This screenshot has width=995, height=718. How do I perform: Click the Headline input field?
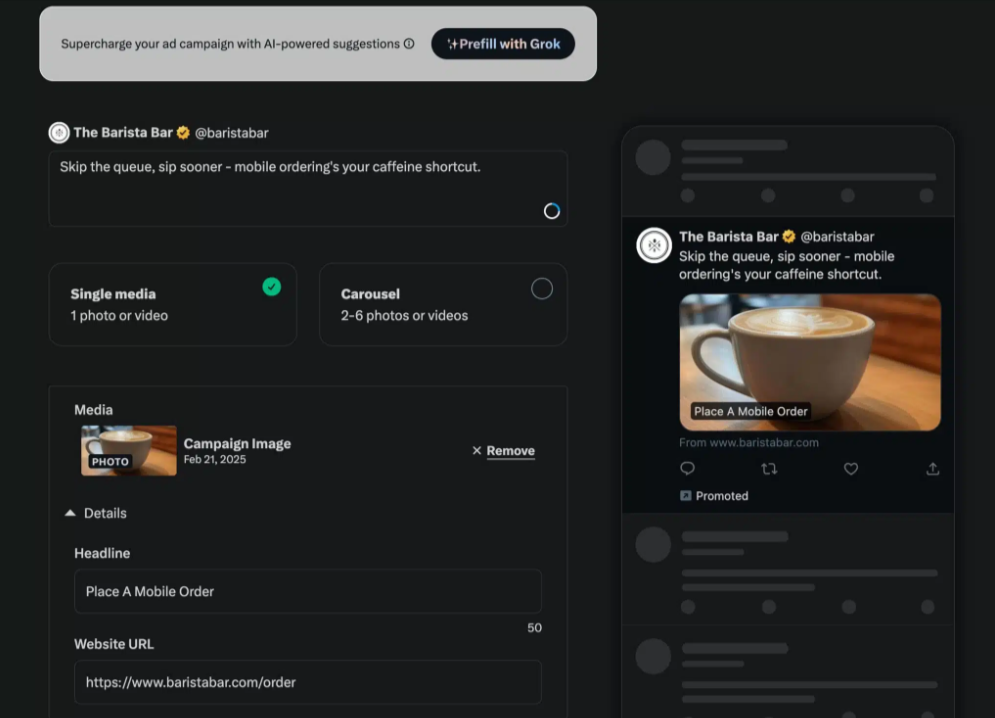click(307, 591)
